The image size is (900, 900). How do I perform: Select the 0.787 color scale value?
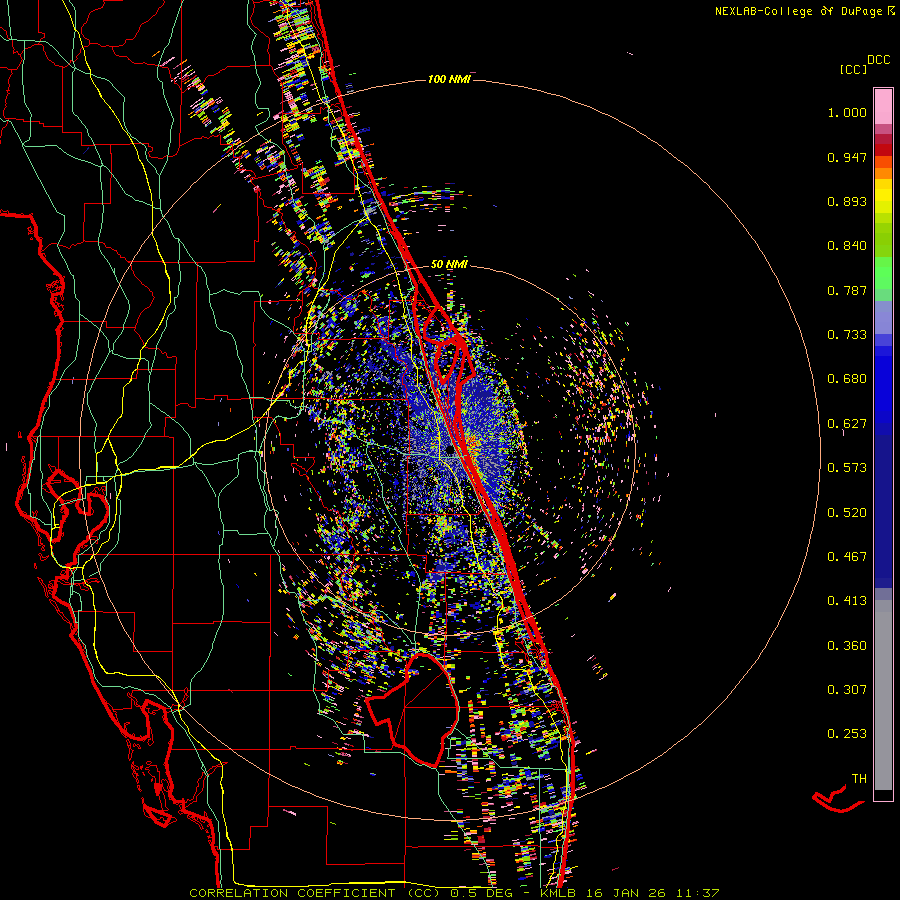point(847,290)
